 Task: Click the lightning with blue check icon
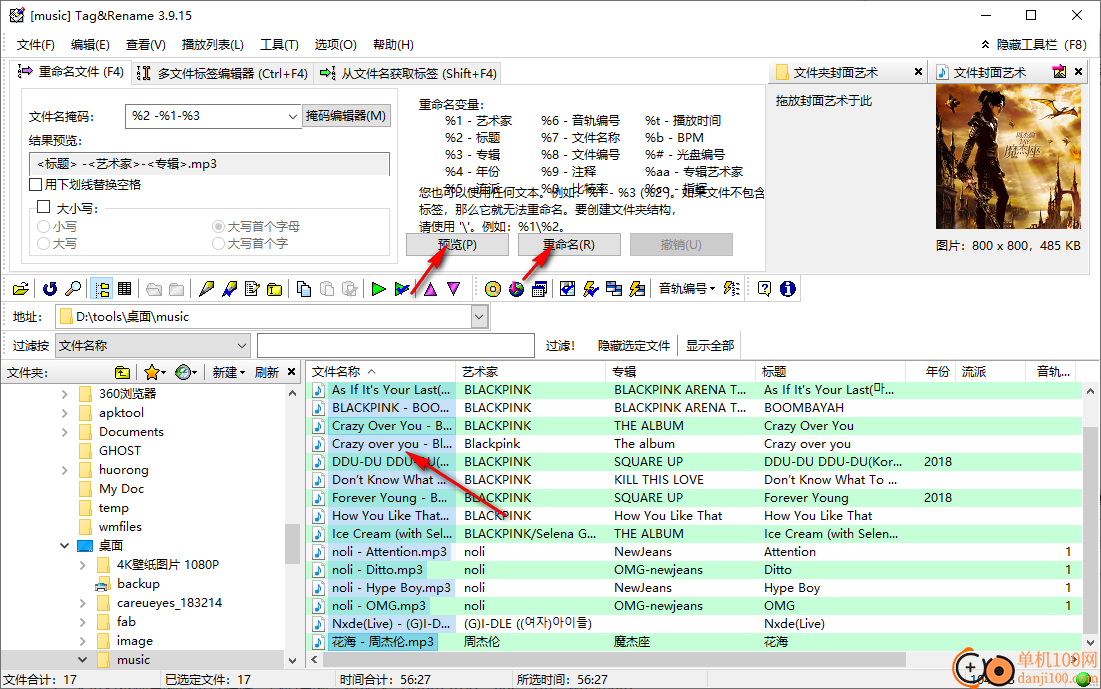tap(591, 289)
